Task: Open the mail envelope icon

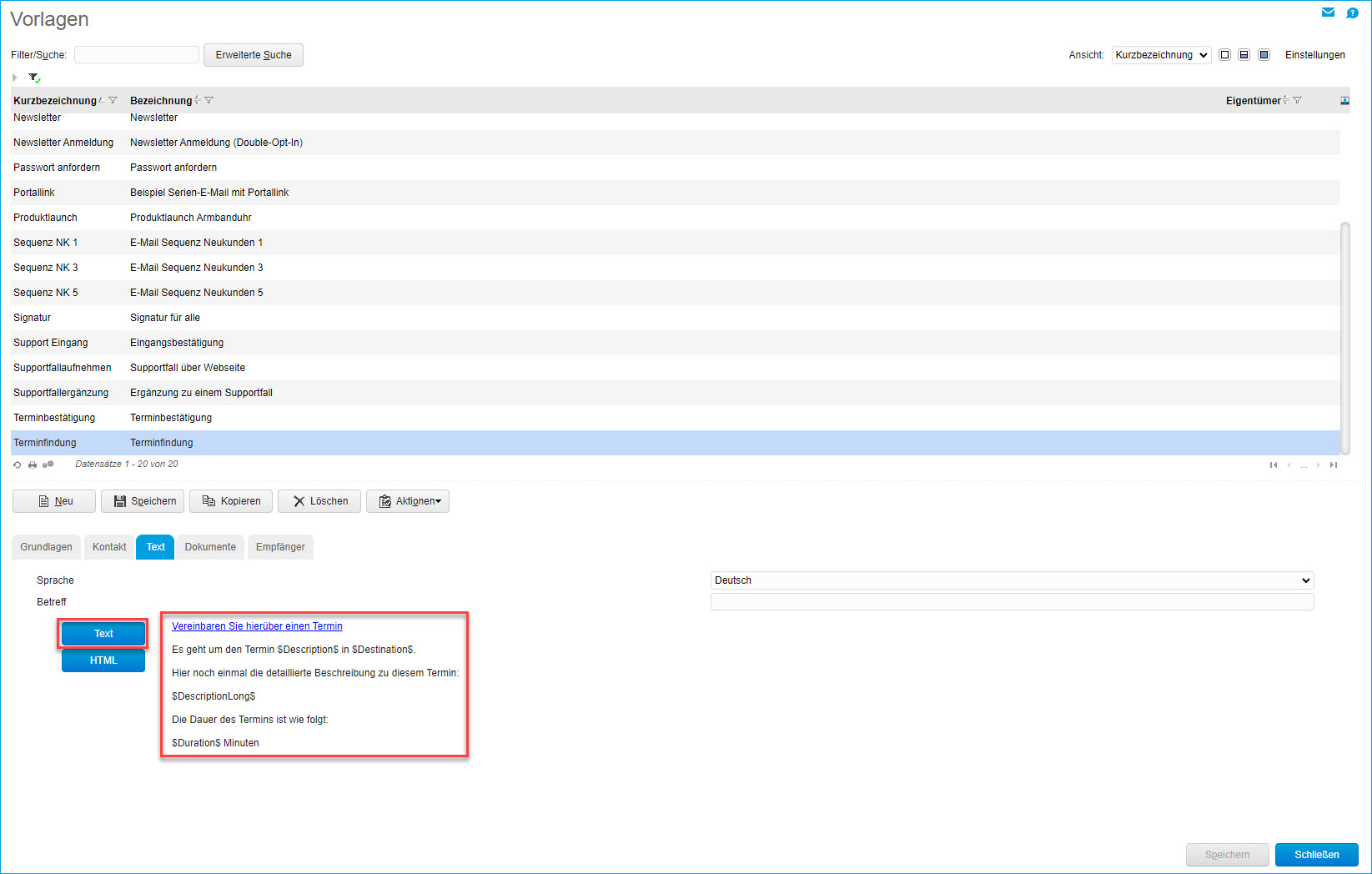Action: click(x=1328, y=13)
